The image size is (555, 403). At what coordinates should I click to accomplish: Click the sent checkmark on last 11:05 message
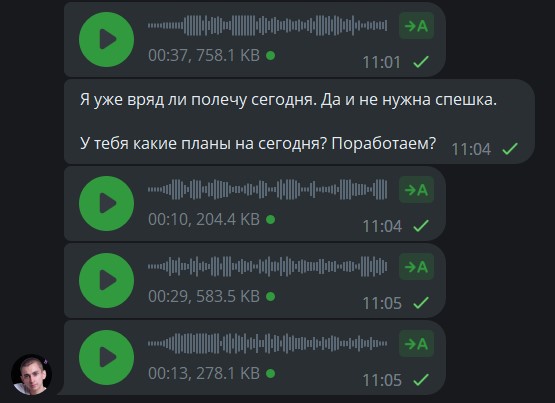tap(421, 380)
